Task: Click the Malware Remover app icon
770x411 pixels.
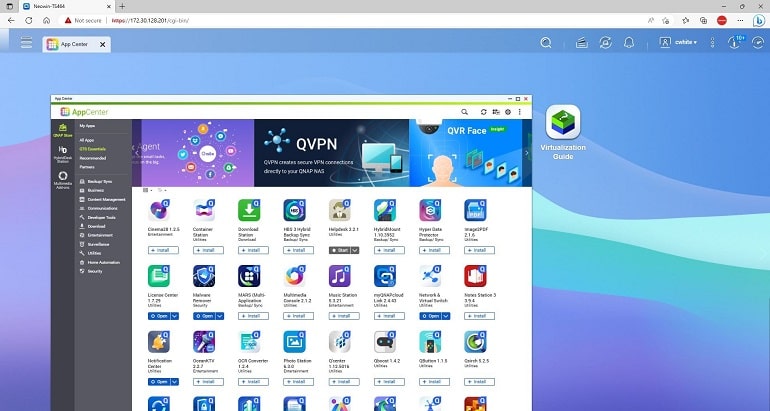Action: pos(204,276)
